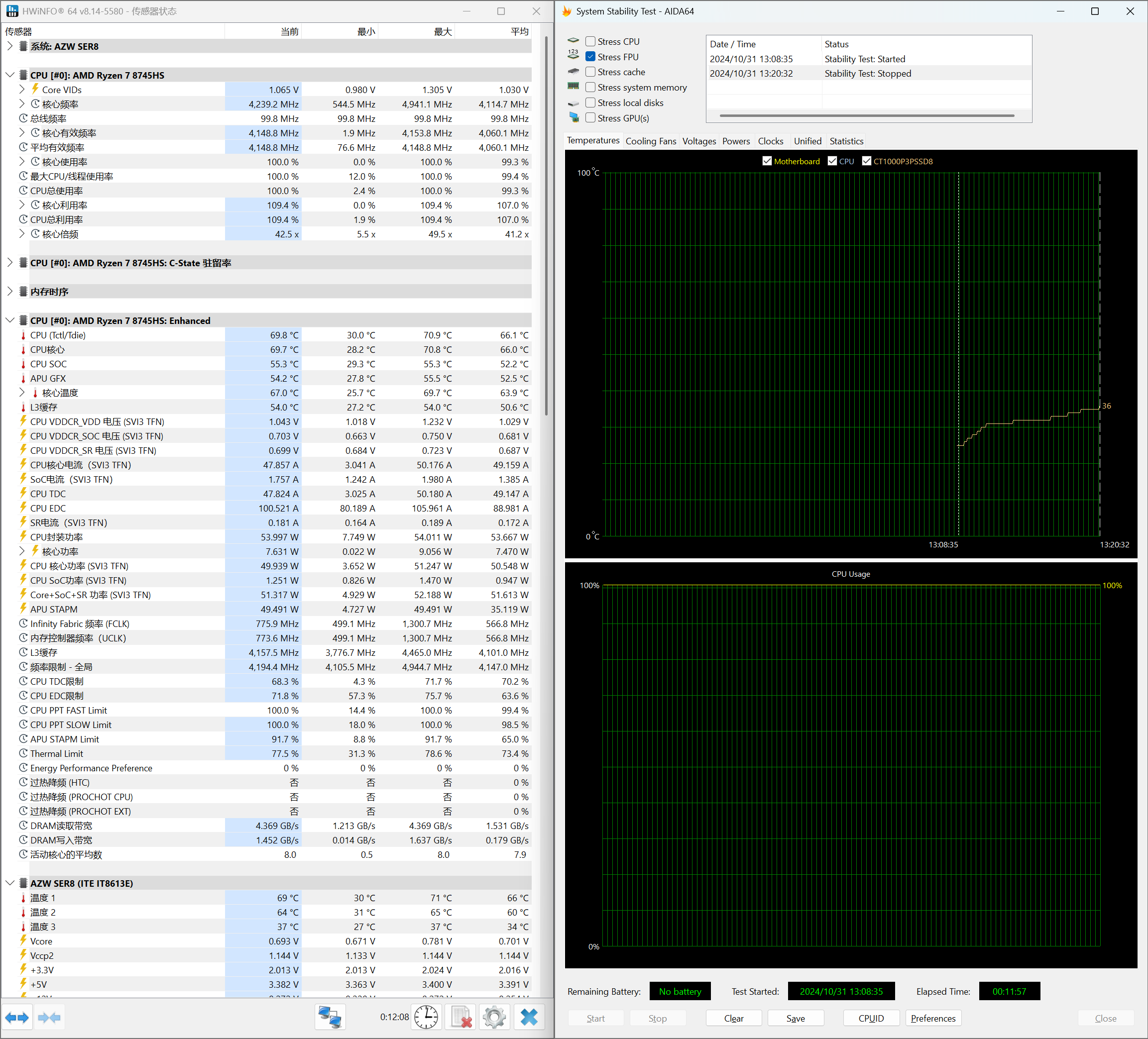Click the CPUID button

pos(871,1019)
